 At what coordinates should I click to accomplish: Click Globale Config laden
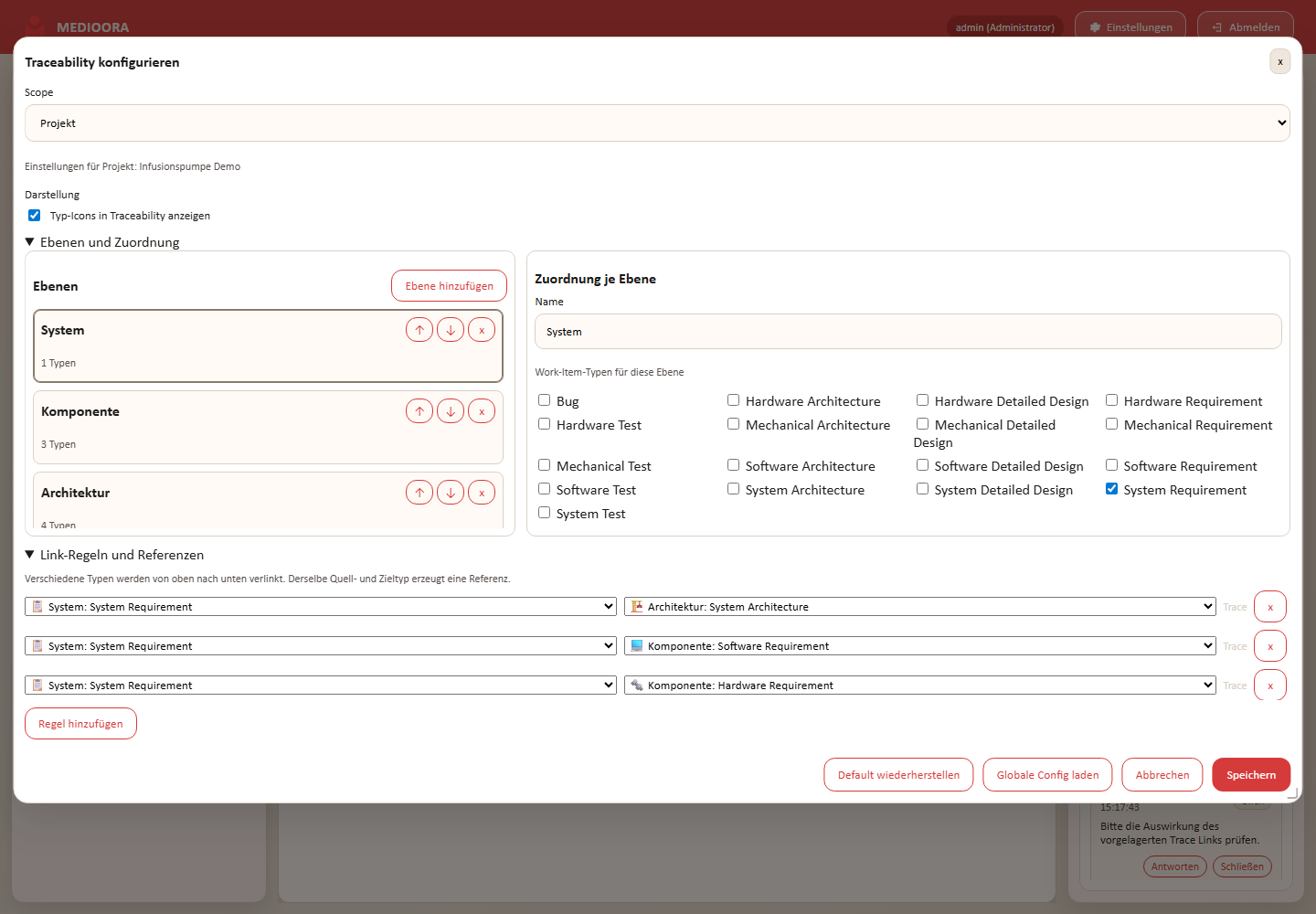(x=1047, y=775)
